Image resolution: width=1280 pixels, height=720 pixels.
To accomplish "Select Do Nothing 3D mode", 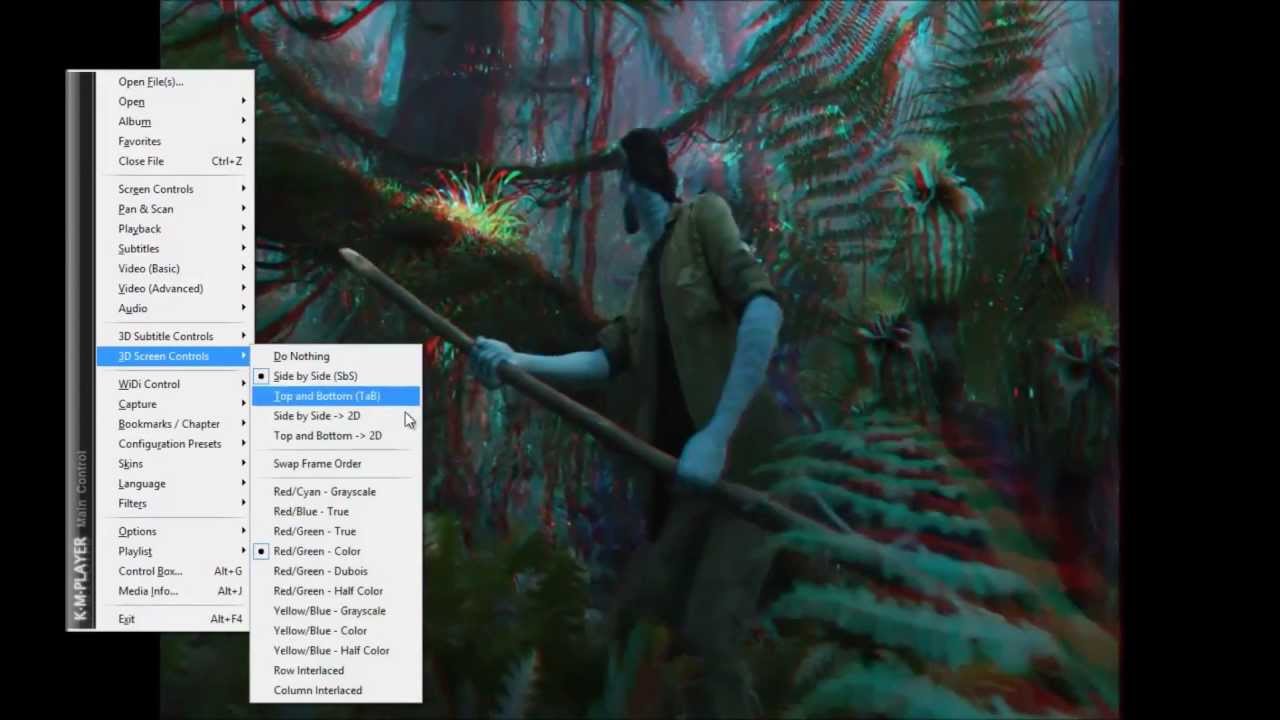I will coord(335,356).
